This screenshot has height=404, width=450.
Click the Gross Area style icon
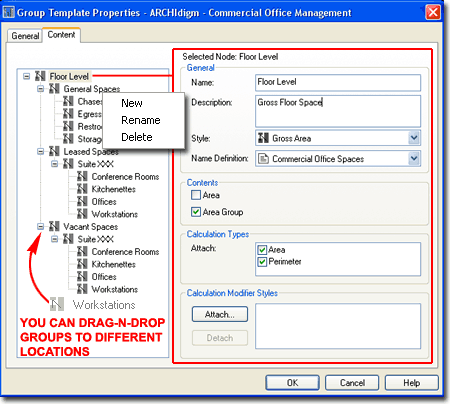point(263,138)
